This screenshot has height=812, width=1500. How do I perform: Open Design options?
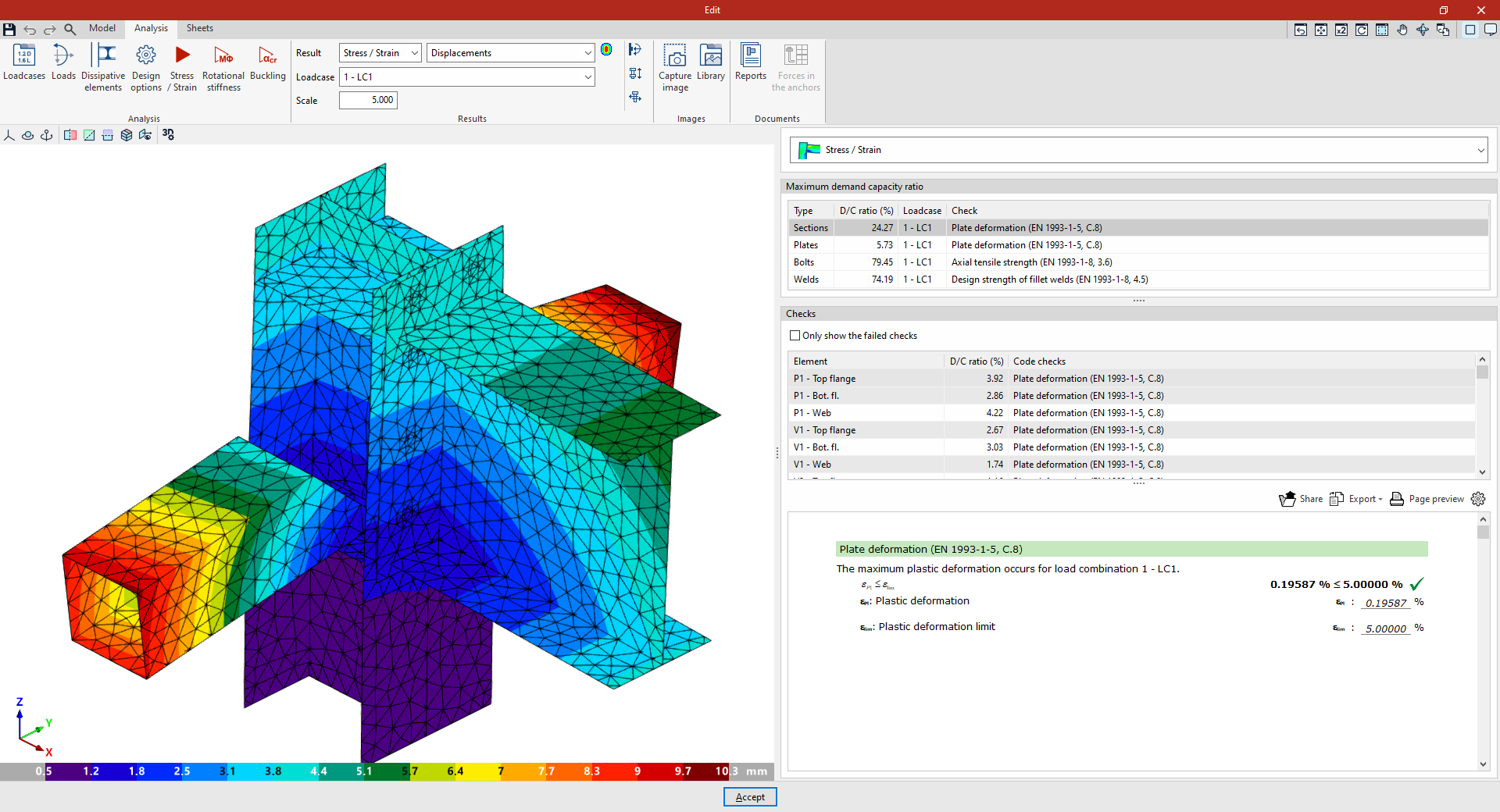pos(146,68)
